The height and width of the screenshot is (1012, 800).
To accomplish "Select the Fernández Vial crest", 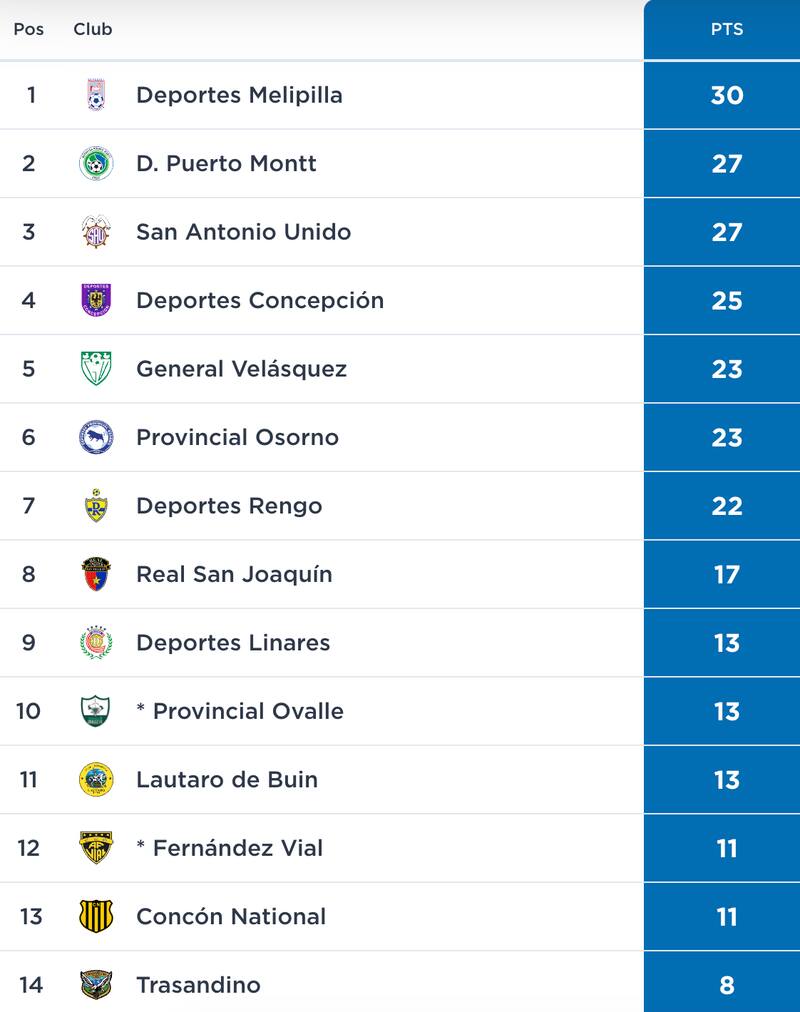I will coord(97,847).
